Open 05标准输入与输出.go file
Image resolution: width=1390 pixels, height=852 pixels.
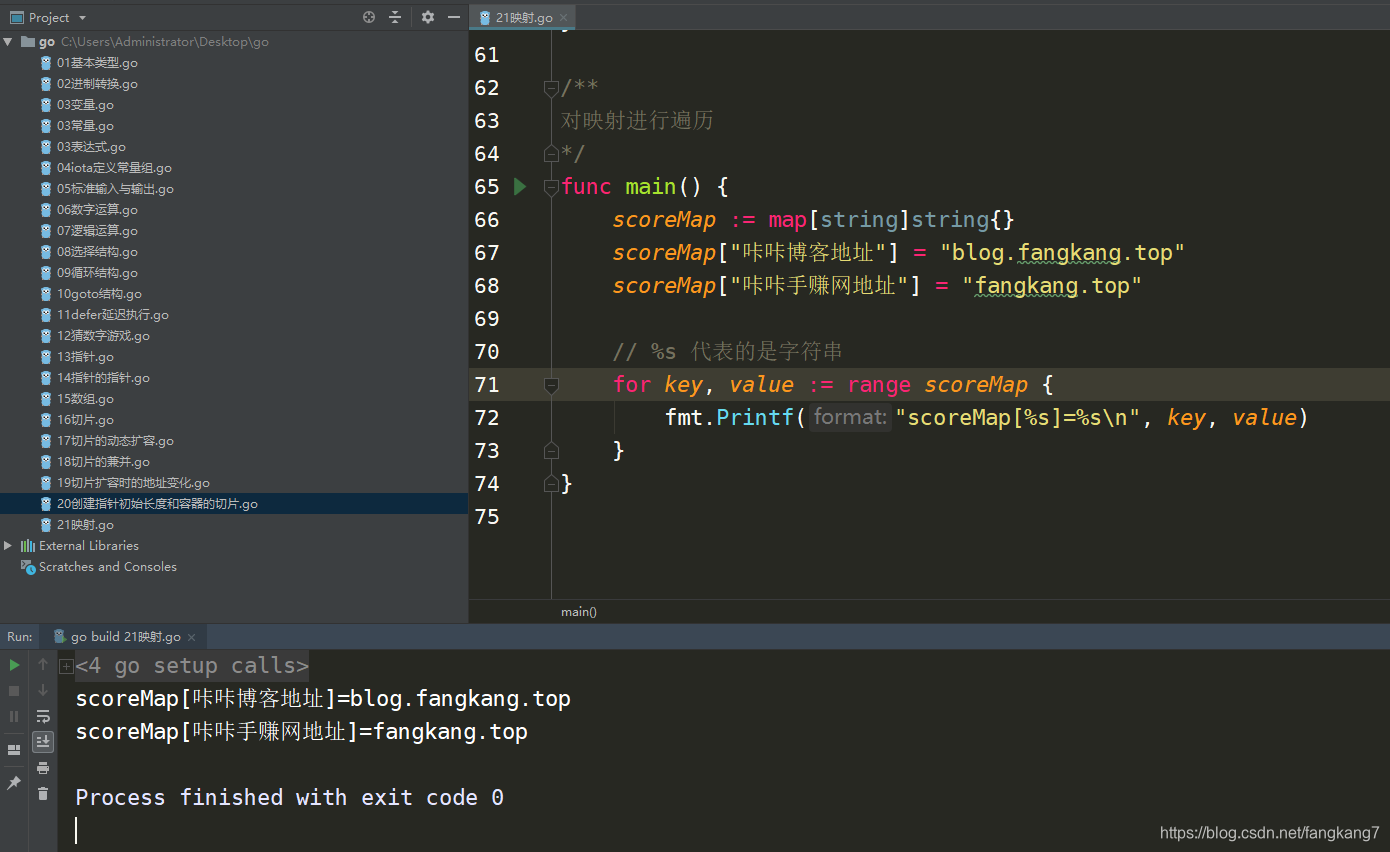pos(115,189)
